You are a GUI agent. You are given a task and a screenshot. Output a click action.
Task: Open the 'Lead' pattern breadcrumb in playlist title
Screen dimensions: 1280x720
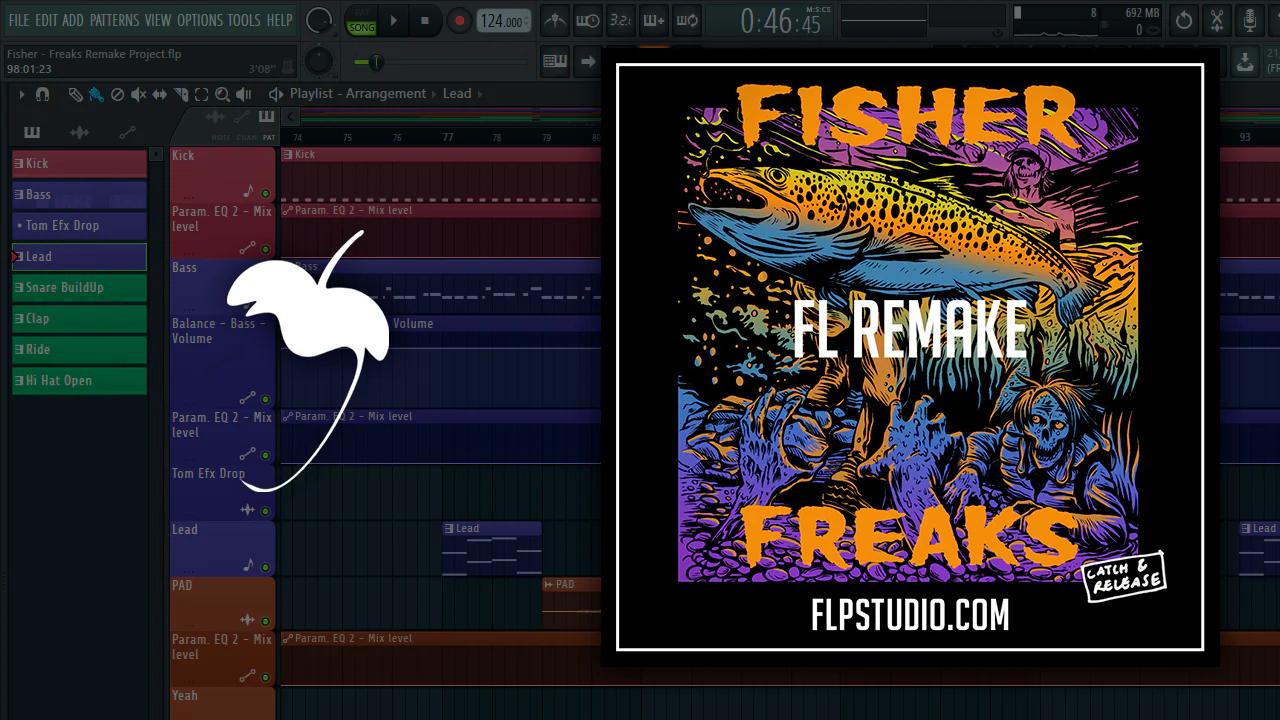pyautogui.click(x=457, y=94)
